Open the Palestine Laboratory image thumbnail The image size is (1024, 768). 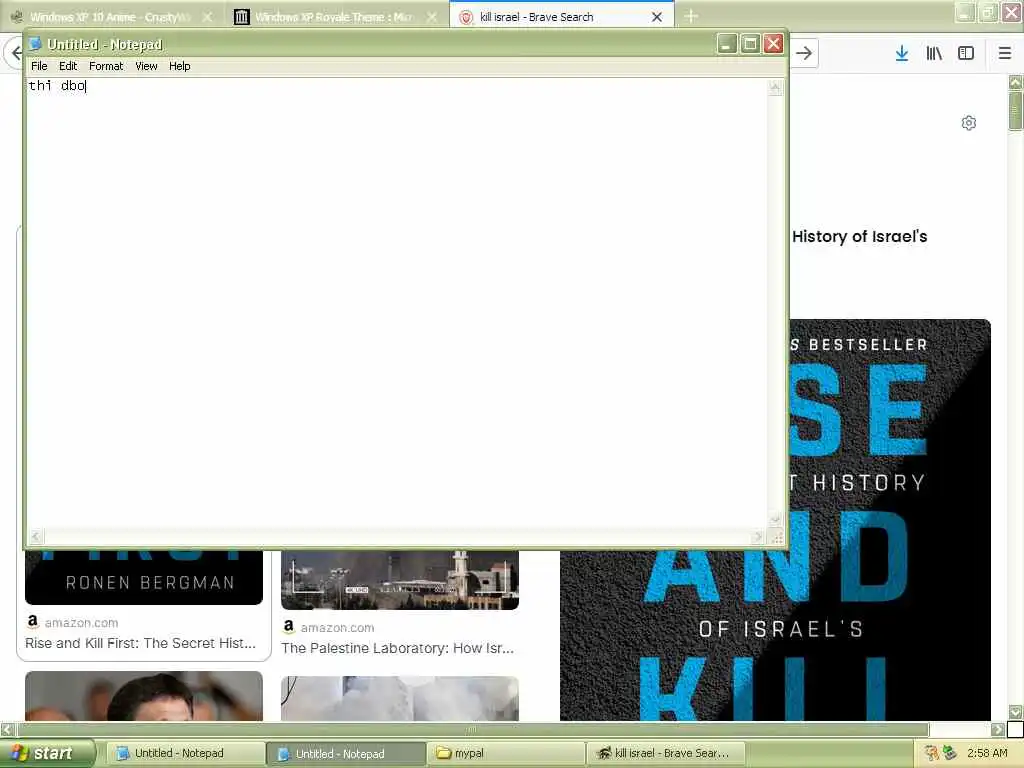pyautogui.click(x=400, y=580)
